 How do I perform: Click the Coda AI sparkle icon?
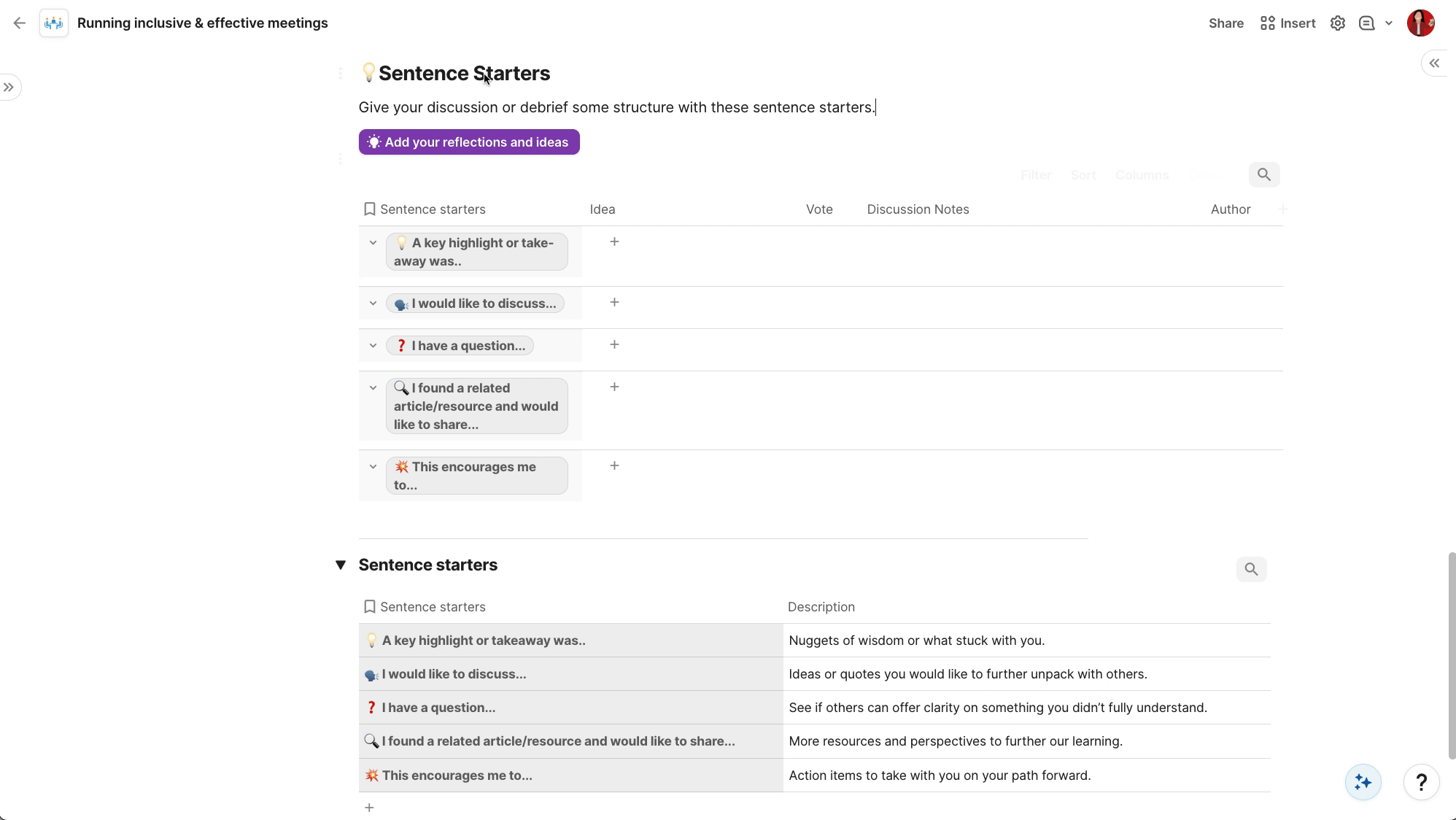[1363, 782]
